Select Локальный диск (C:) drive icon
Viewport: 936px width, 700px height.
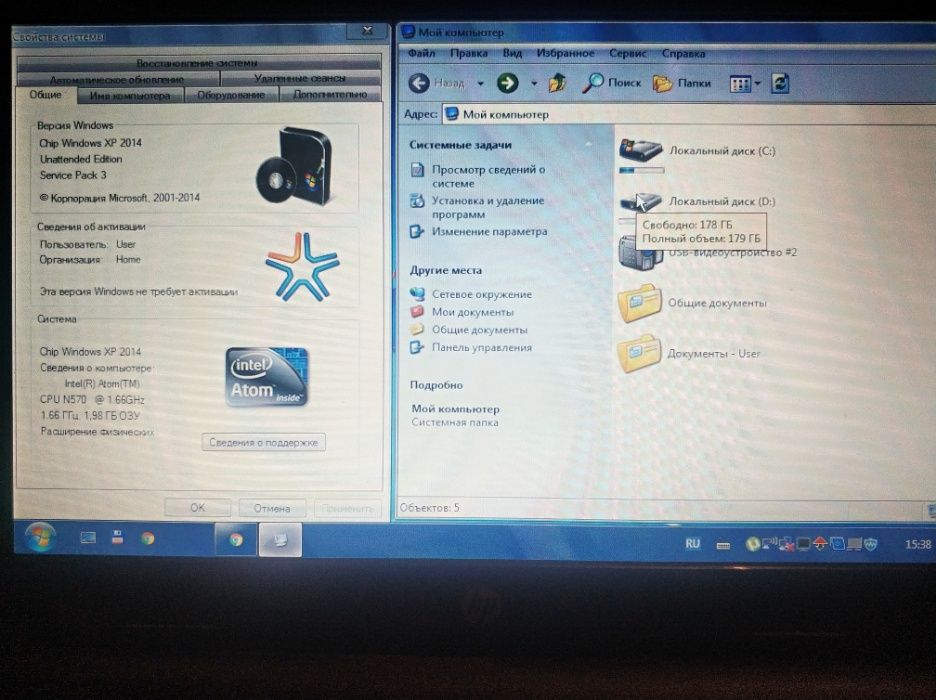641,150
